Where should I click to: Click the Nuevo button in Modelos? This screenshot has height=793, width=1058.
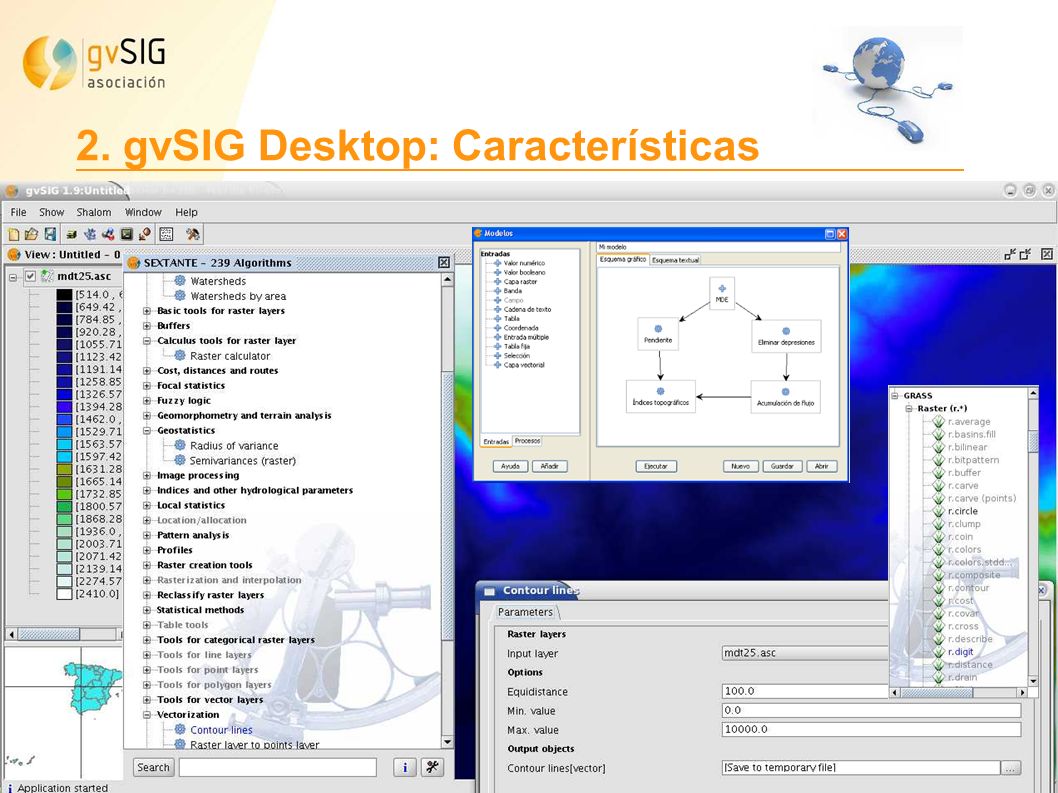pyautogui.click(x=740, y=466)
